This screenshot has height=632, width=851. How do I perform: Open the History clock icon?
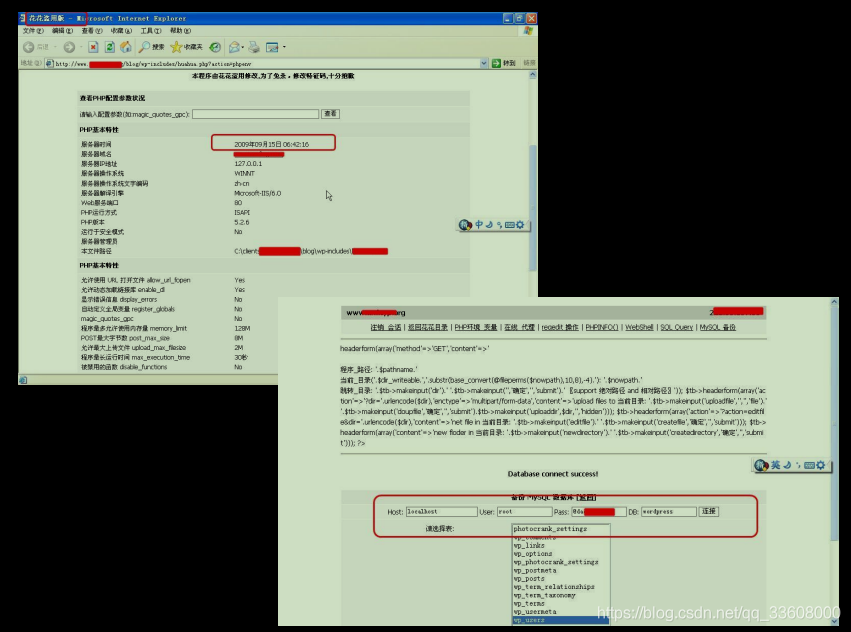click(215, 47)
